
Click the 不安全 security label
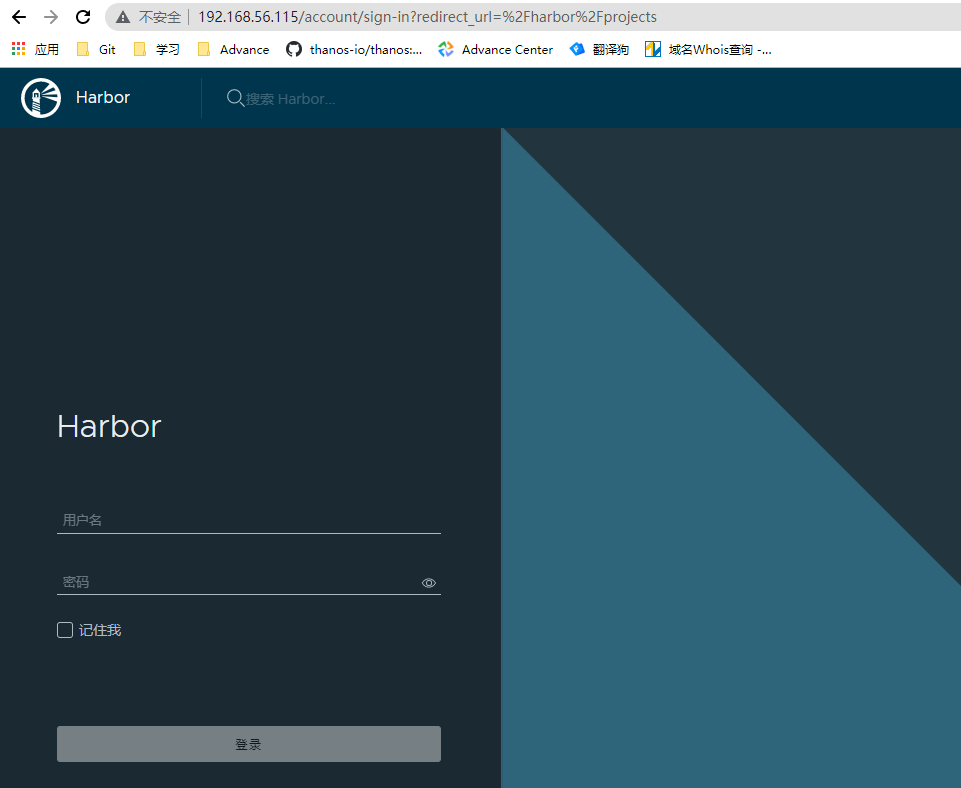[159, 17]
